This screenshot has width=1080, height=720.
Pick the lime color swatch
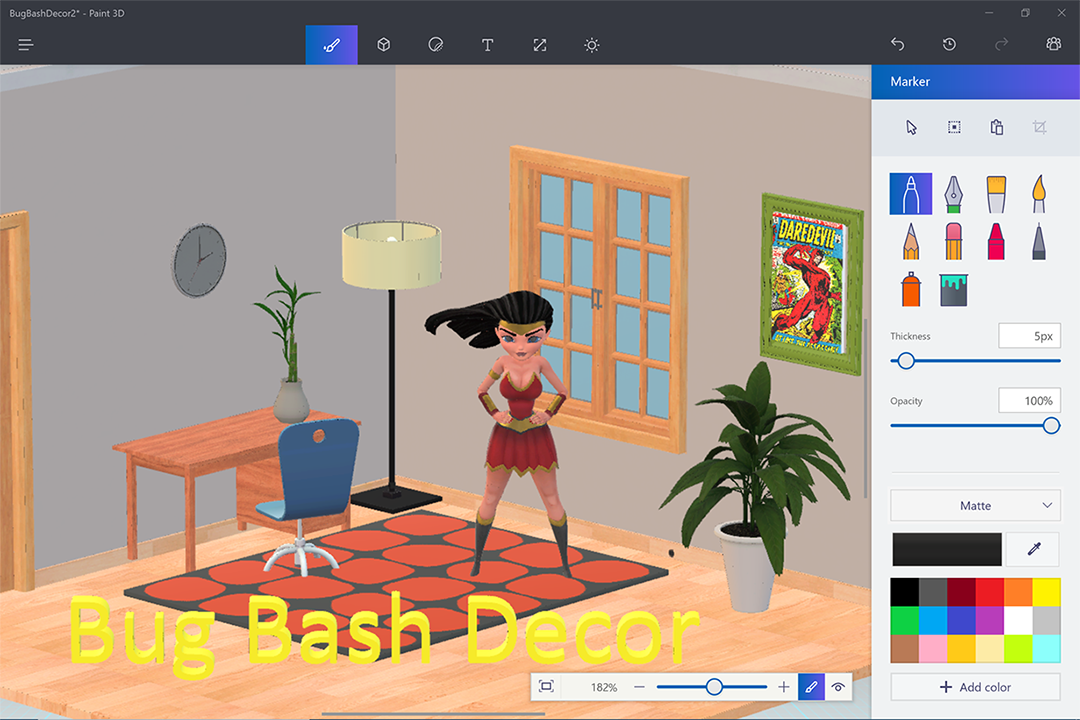(x=1018, y=648)
